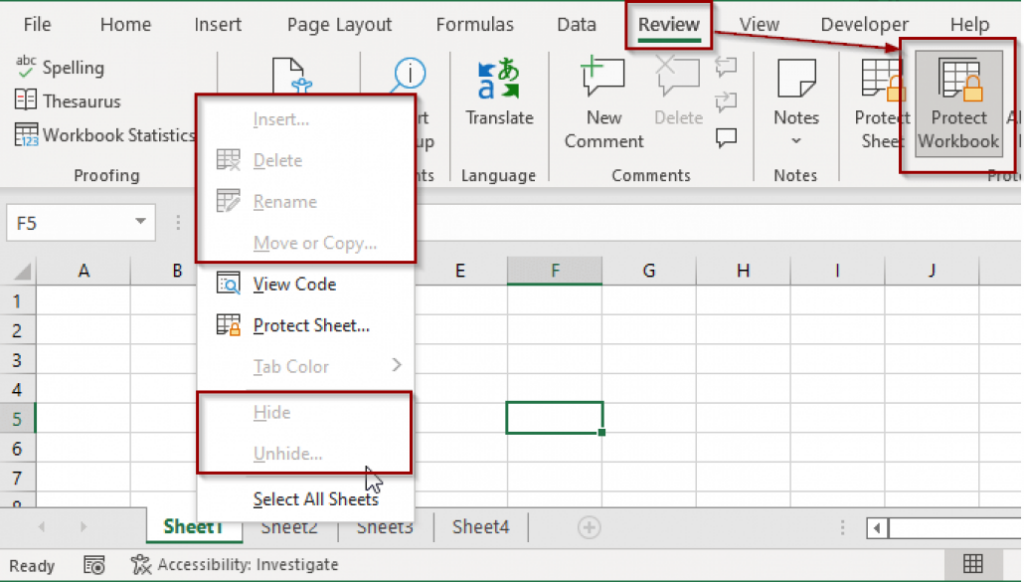
Task: Select column G header
Action: (648, 270)
